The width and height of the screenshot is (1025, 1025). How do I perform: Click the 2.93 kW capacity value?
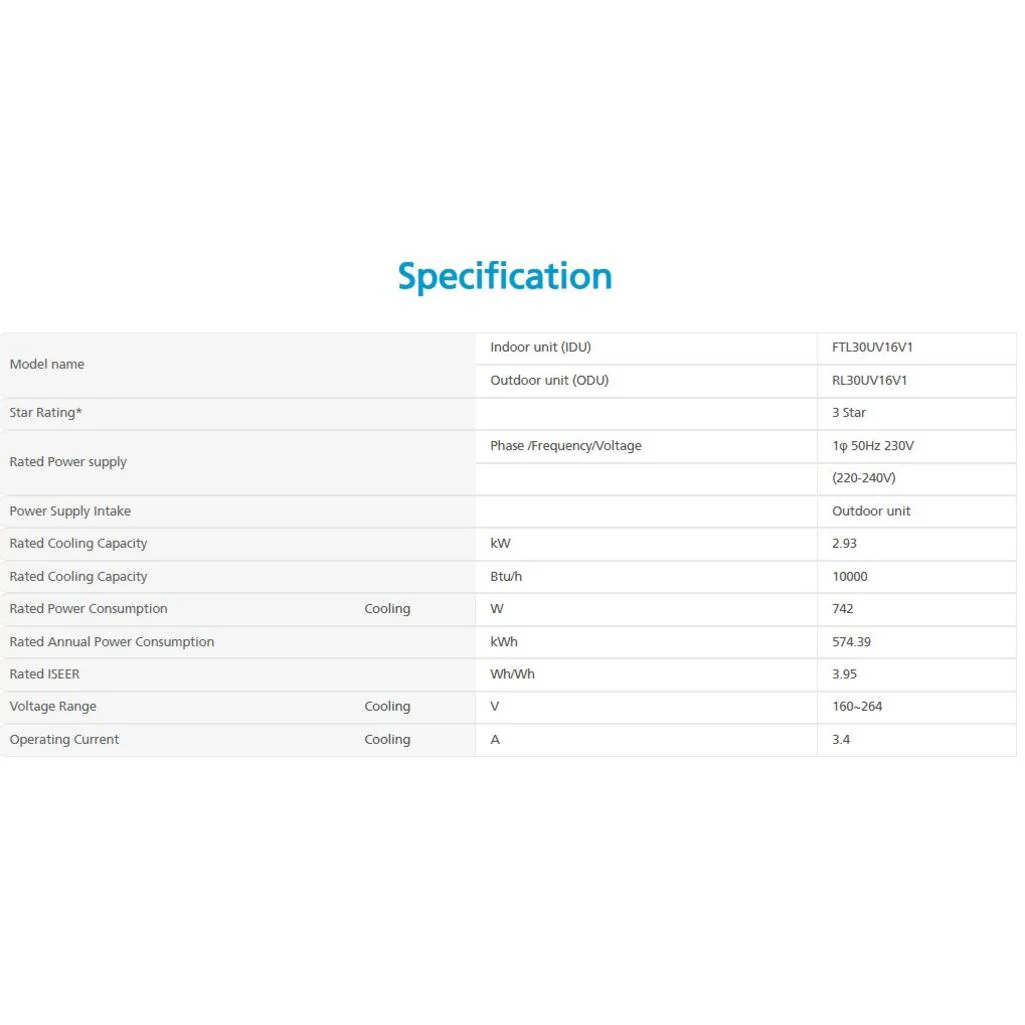(844, 543)
